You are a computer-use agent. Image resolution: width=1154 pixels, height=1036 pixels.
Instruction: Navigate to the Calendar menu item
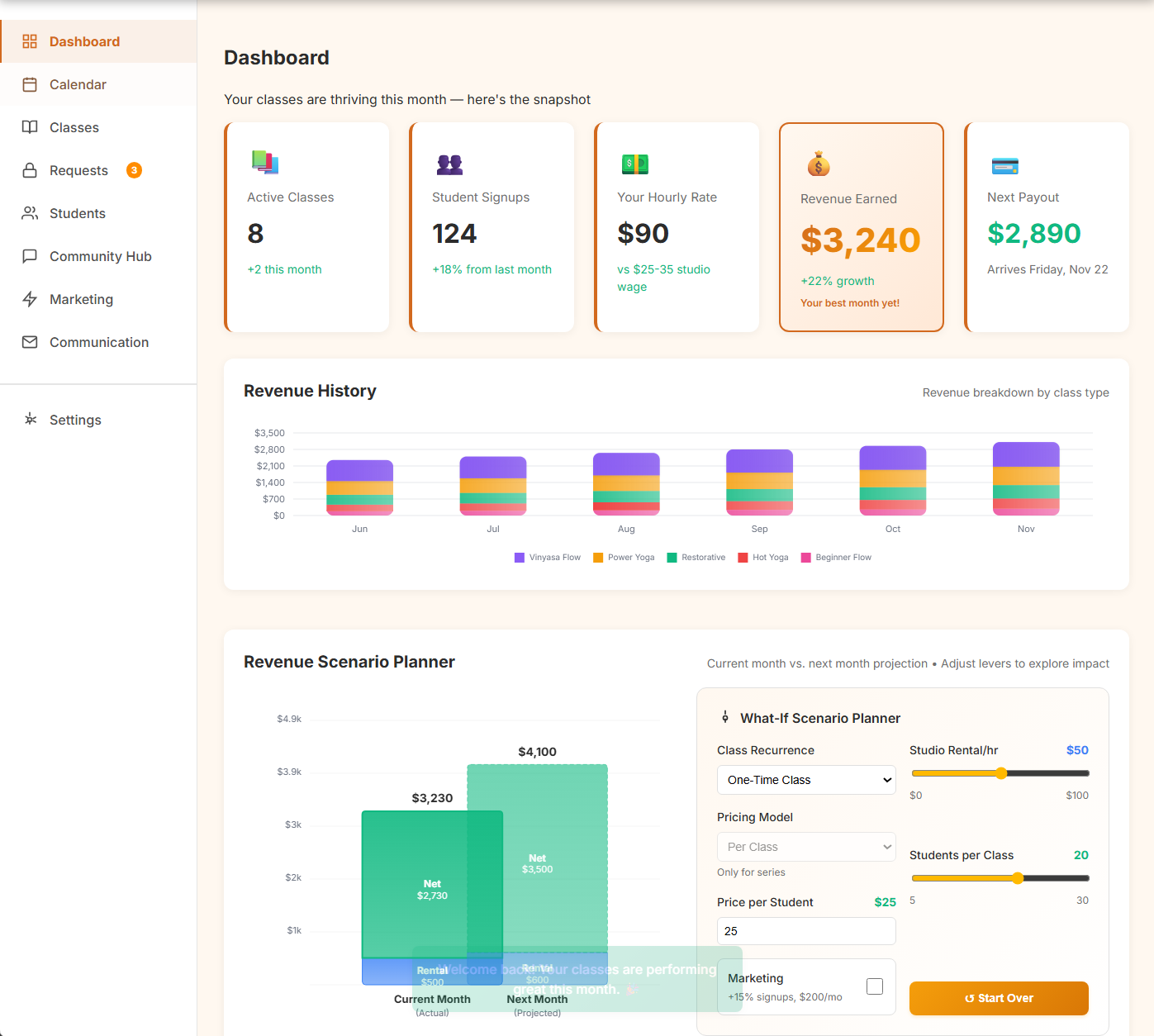click(78, 84)
